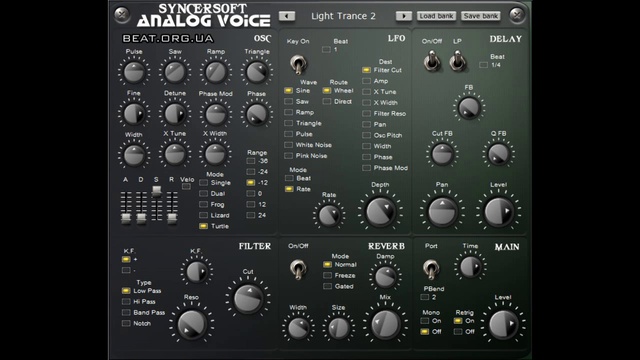Click the Reverb Size knob

[x=338, y=328]
